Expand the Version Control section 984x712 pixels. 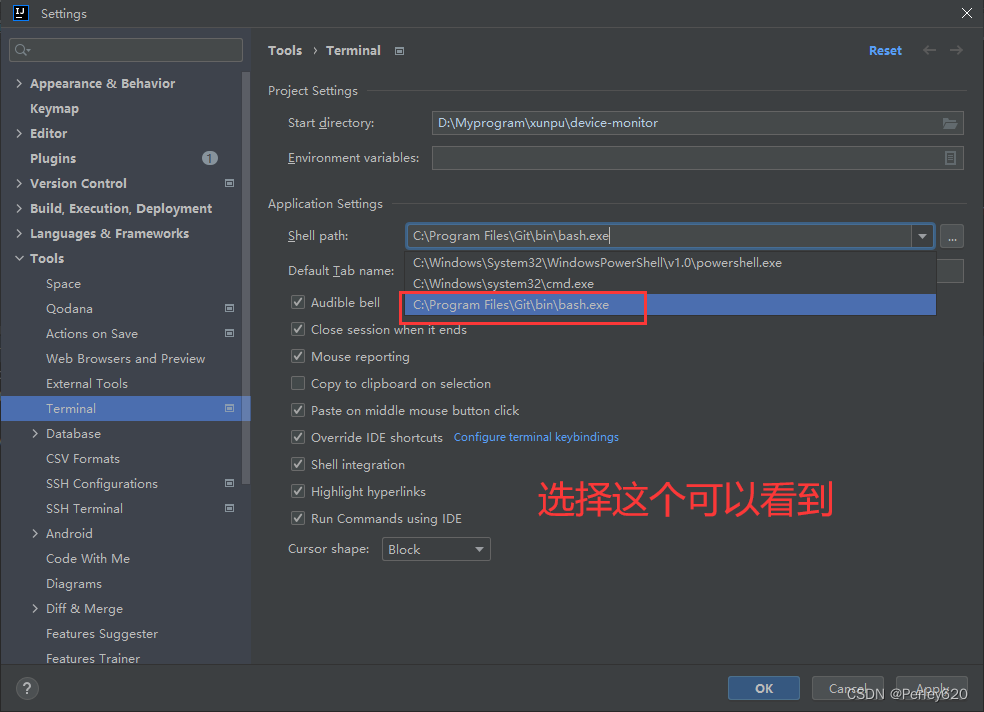click(x=19, y=183)
